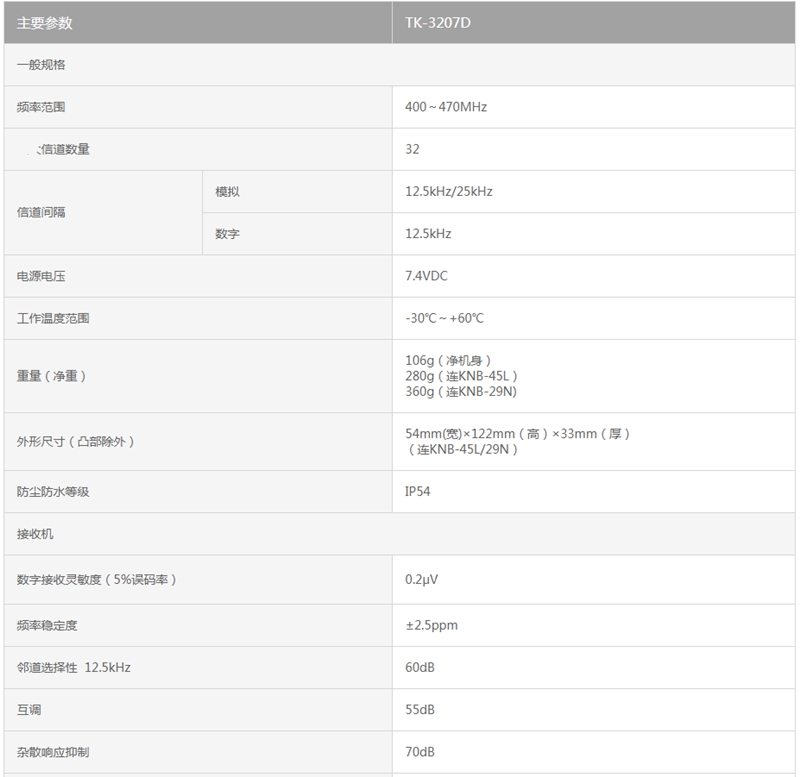Click the 杂散响应抑制 label

(x=53, y=753)
